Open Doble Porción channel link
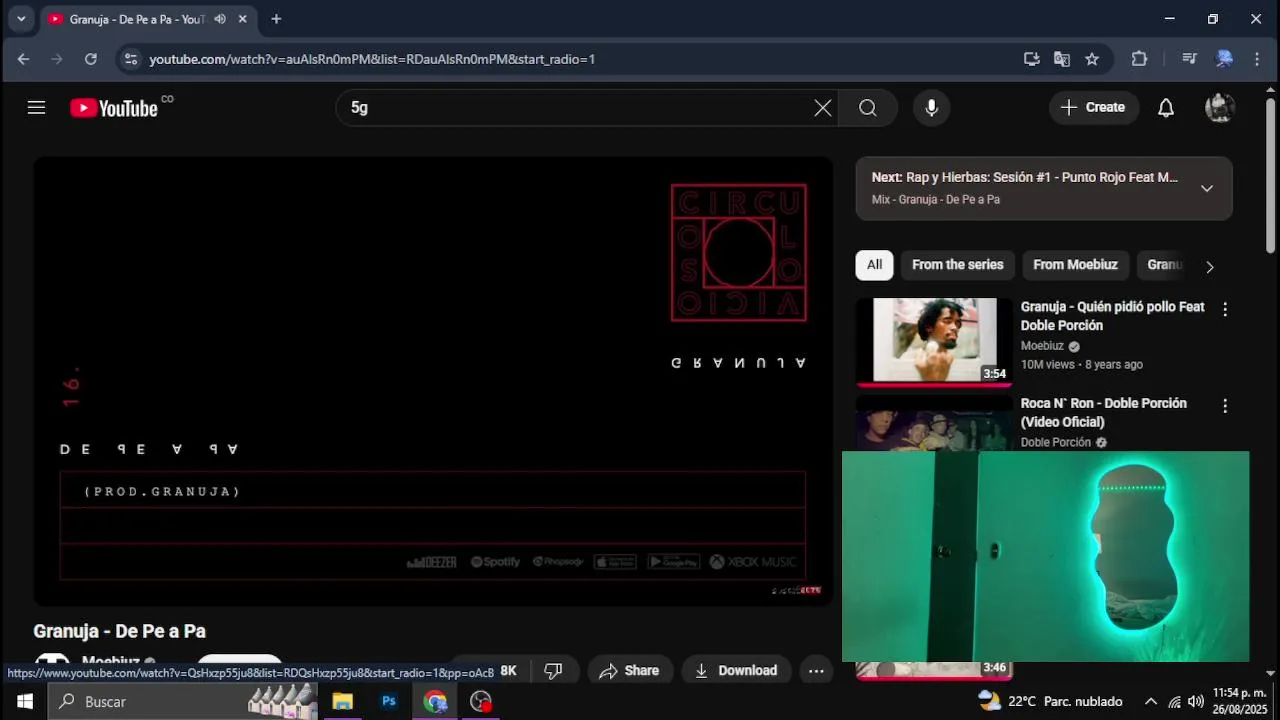The width and height of the screenshot is (1280, 720). pyautogui.click(x=1055, y=442)
